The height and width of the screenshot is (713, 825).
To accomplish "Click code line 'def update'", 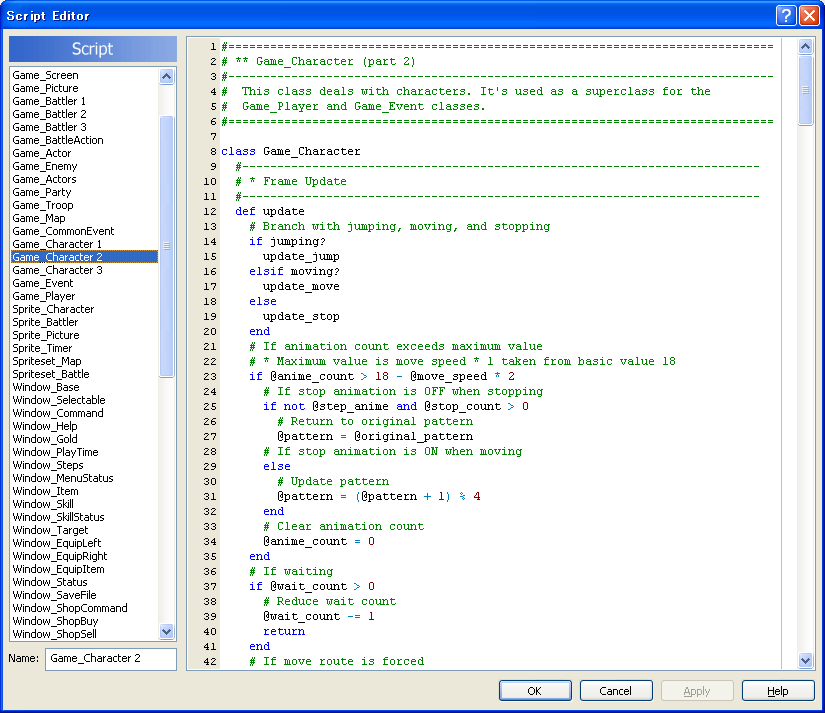I will click(x=269, y=212).
